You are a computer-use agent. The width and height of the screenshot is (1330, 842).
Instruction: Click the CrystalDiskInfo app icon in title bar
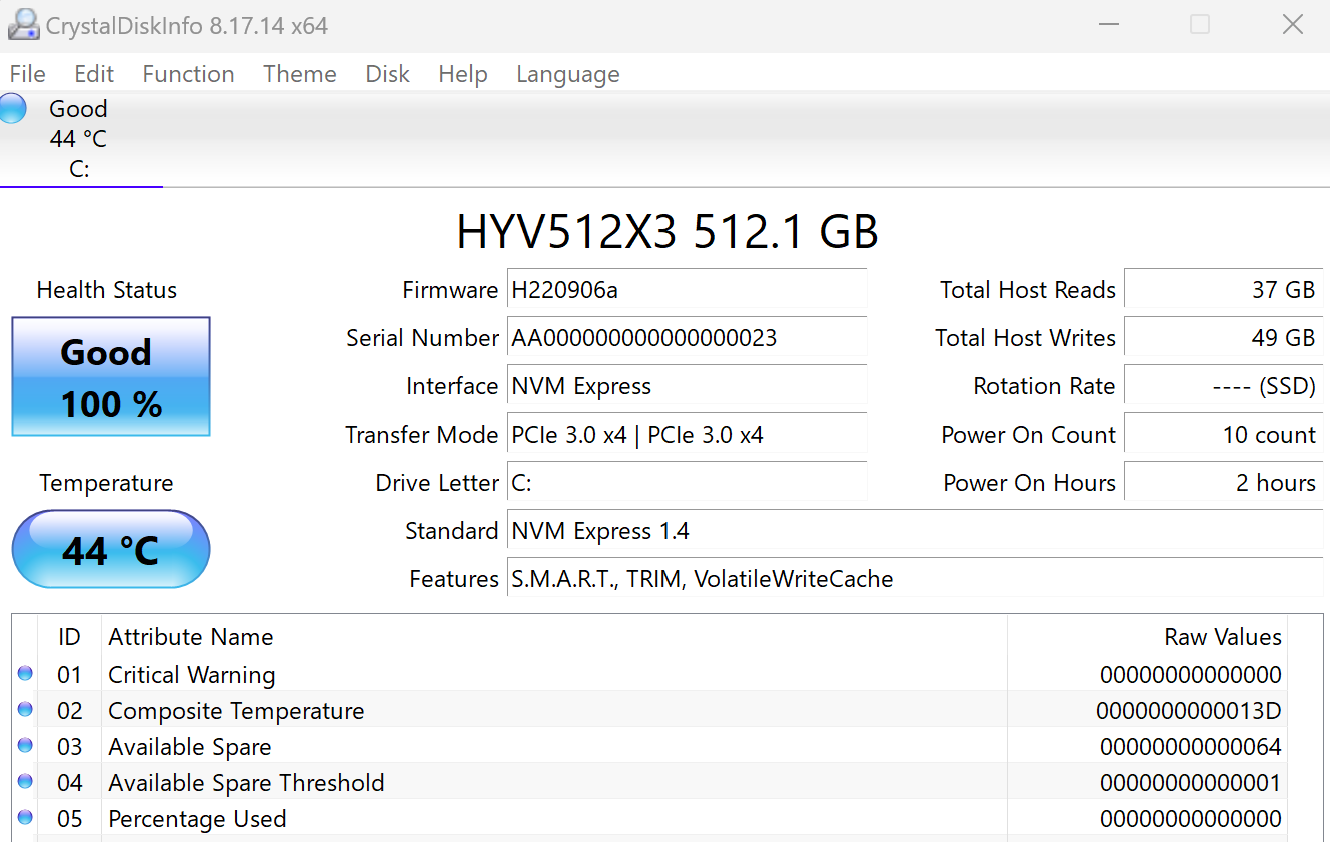[x=24, y=25]
